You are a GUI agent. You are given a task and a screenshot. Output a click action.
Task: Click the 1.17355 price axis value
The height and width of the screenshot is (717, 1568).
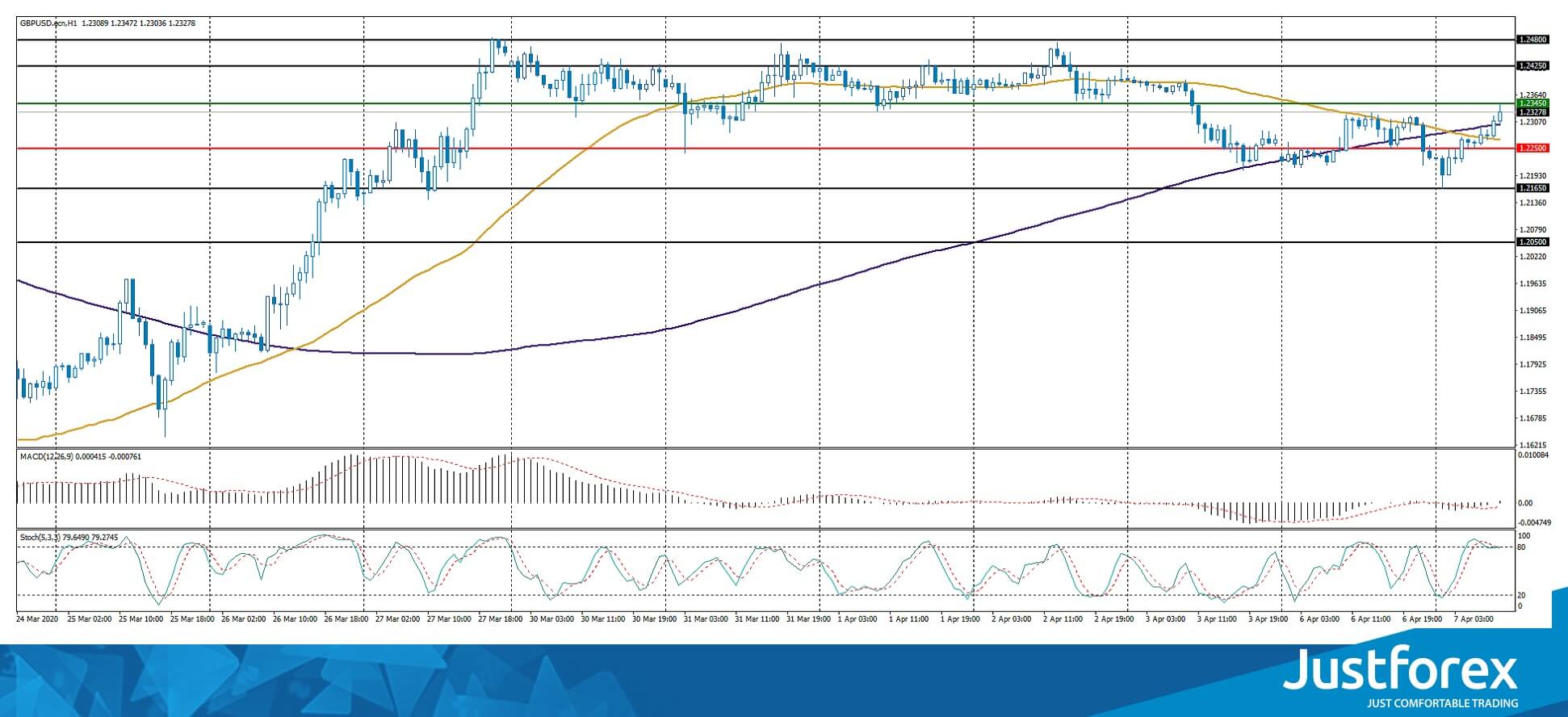tap(1532, 392)
